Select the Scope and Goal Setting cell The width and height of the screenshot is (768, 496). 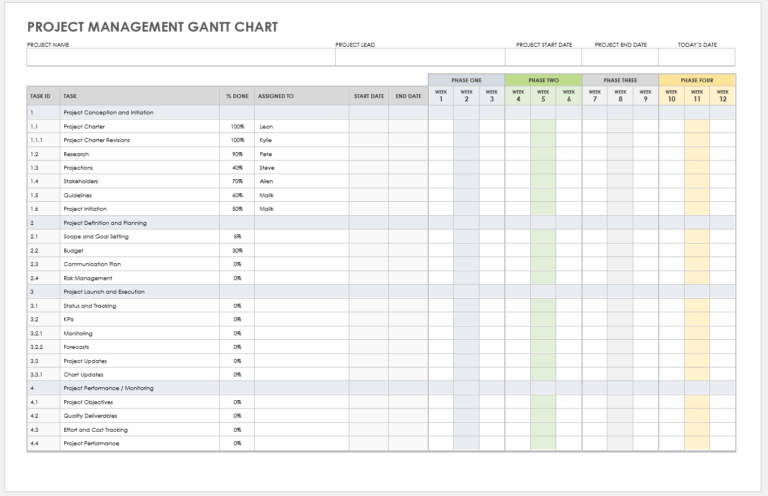pyautogui.click(x=140, y=236)
